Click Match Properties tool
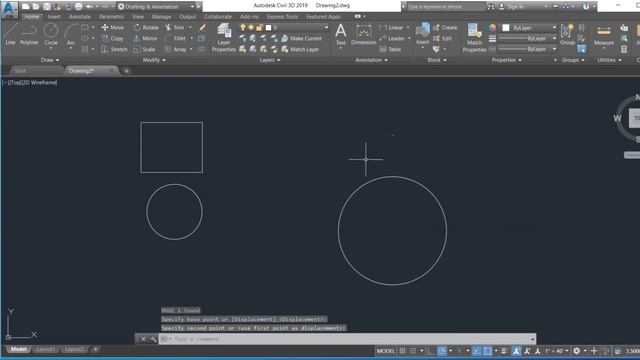The image size is (640, 360). coord(474,38)
